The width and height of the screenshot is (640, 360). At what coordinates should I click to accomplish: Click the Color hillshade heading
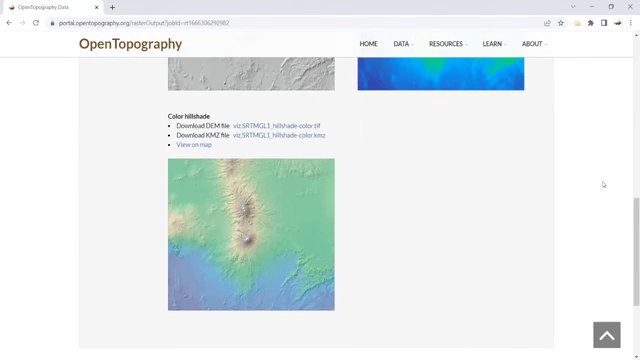click(189, 116)
